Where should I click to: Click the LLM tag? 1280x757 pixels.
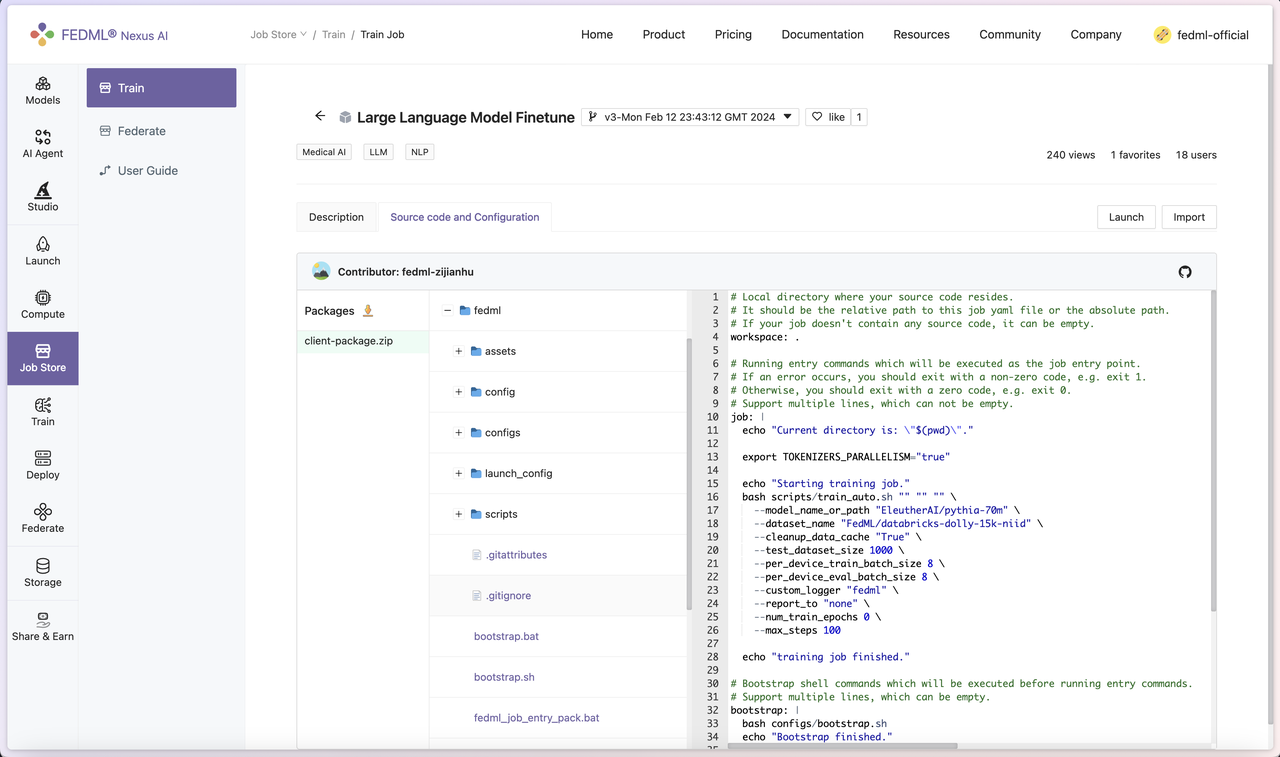(378, 152)
